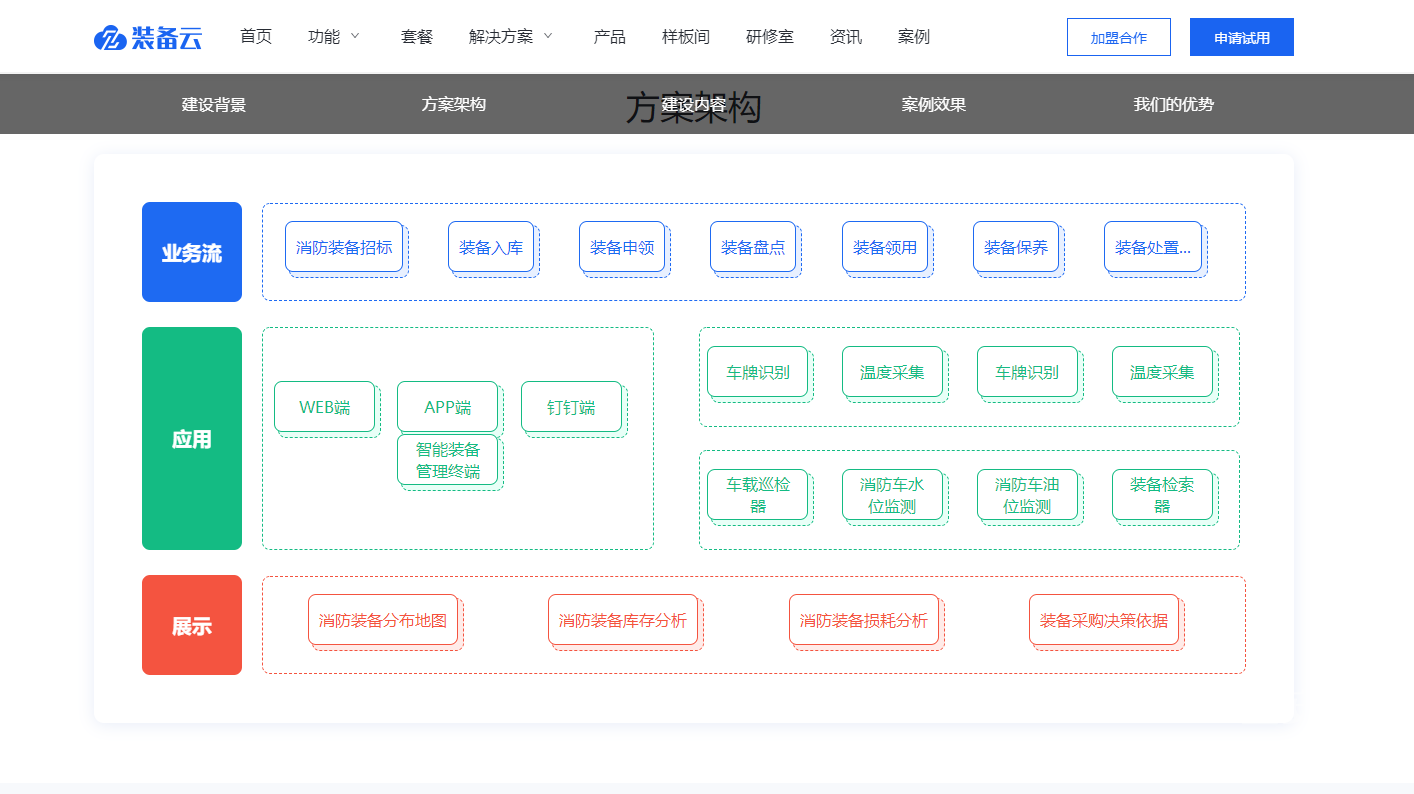
Task: Go to the 首页 nav item
Action: click(256, 37)
